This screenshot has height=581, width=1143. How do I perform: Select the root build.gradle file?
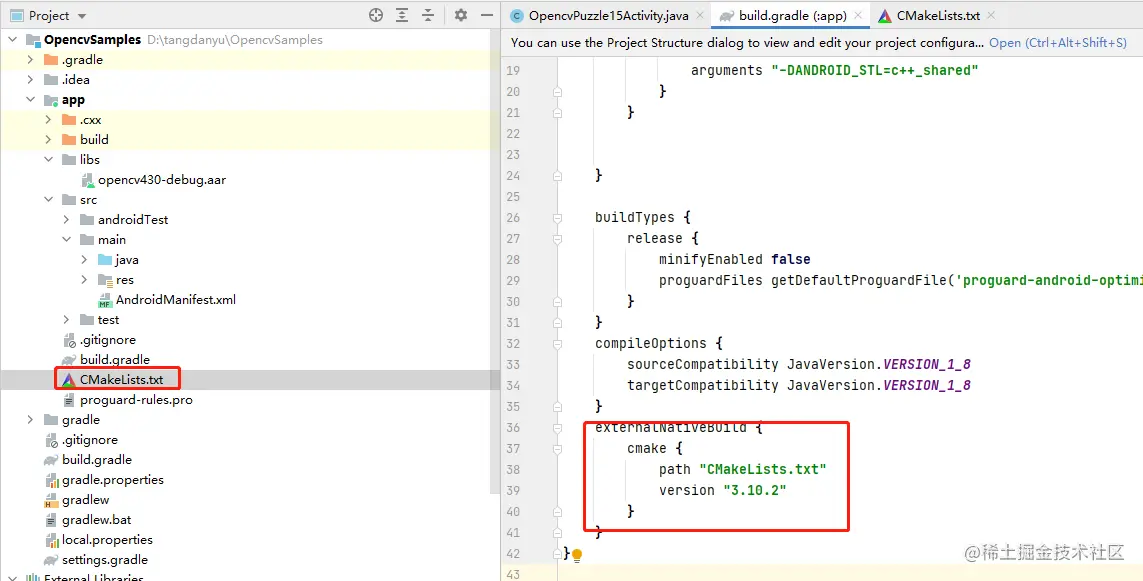97,460
